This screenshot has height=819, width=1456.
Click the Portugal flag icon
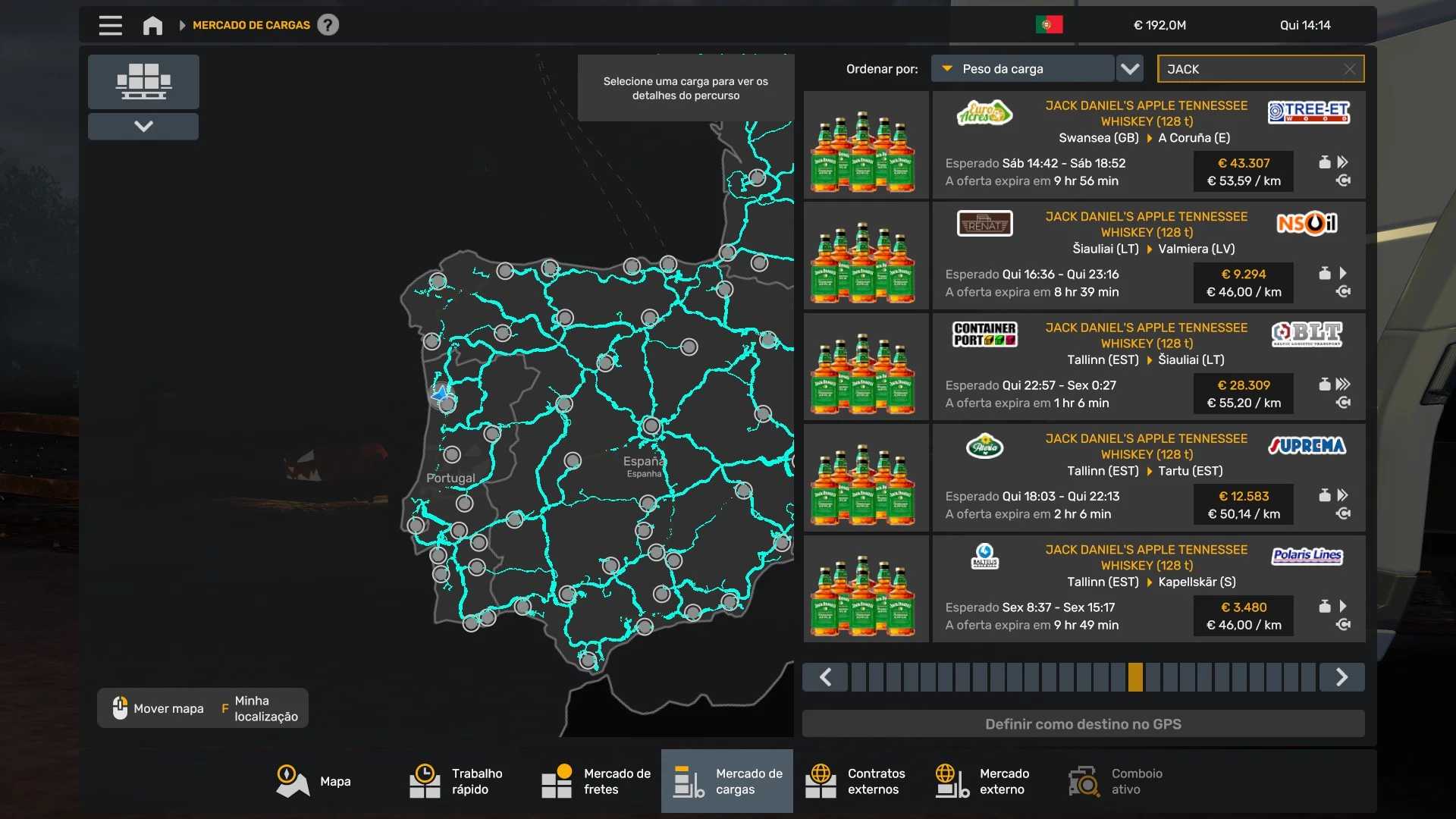point(1049,25)
